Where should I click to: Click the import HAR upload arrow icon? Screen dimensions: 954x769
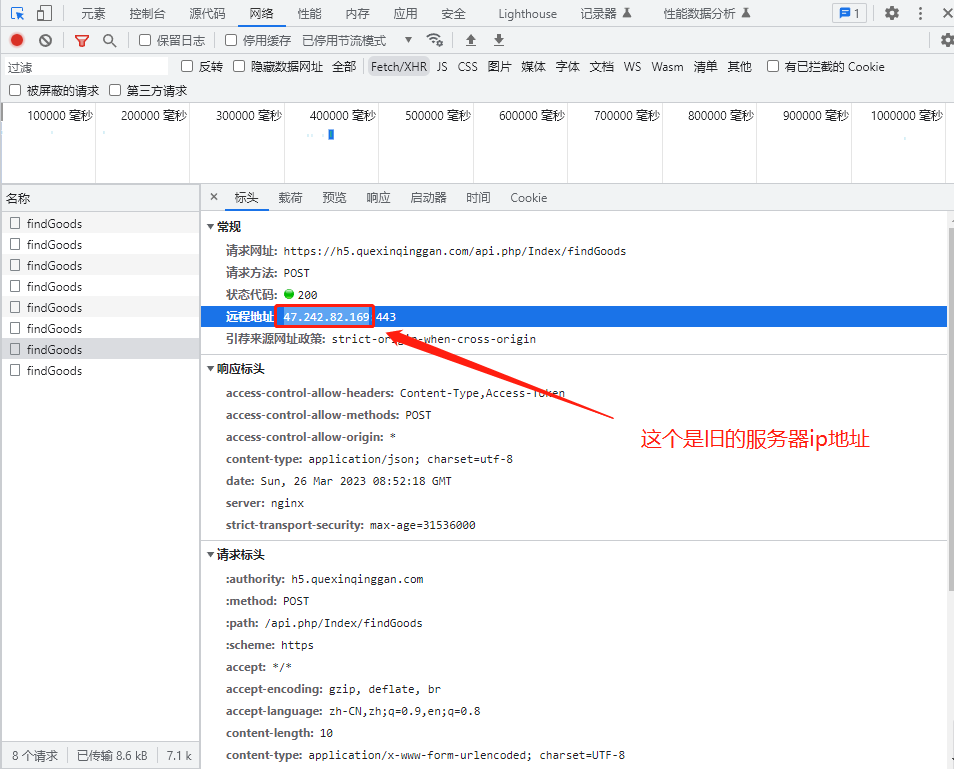(x=471, y=40)
